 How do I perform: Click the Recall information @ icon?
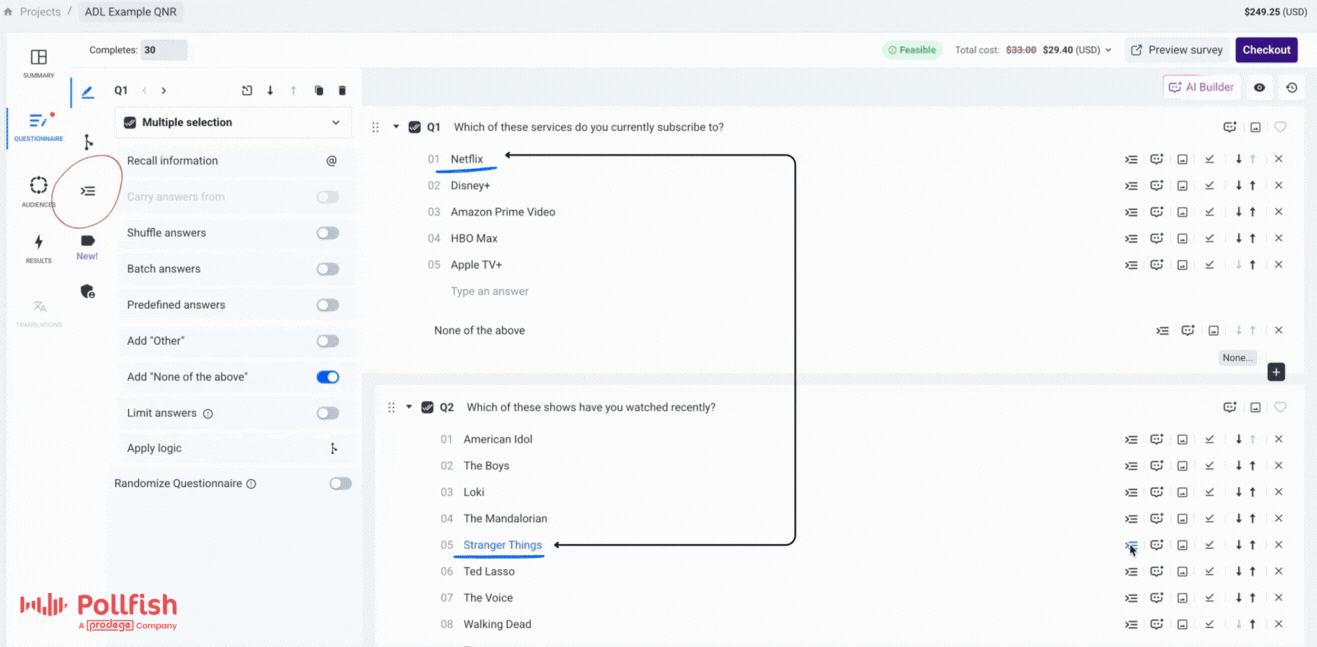[x=331, y=161]
